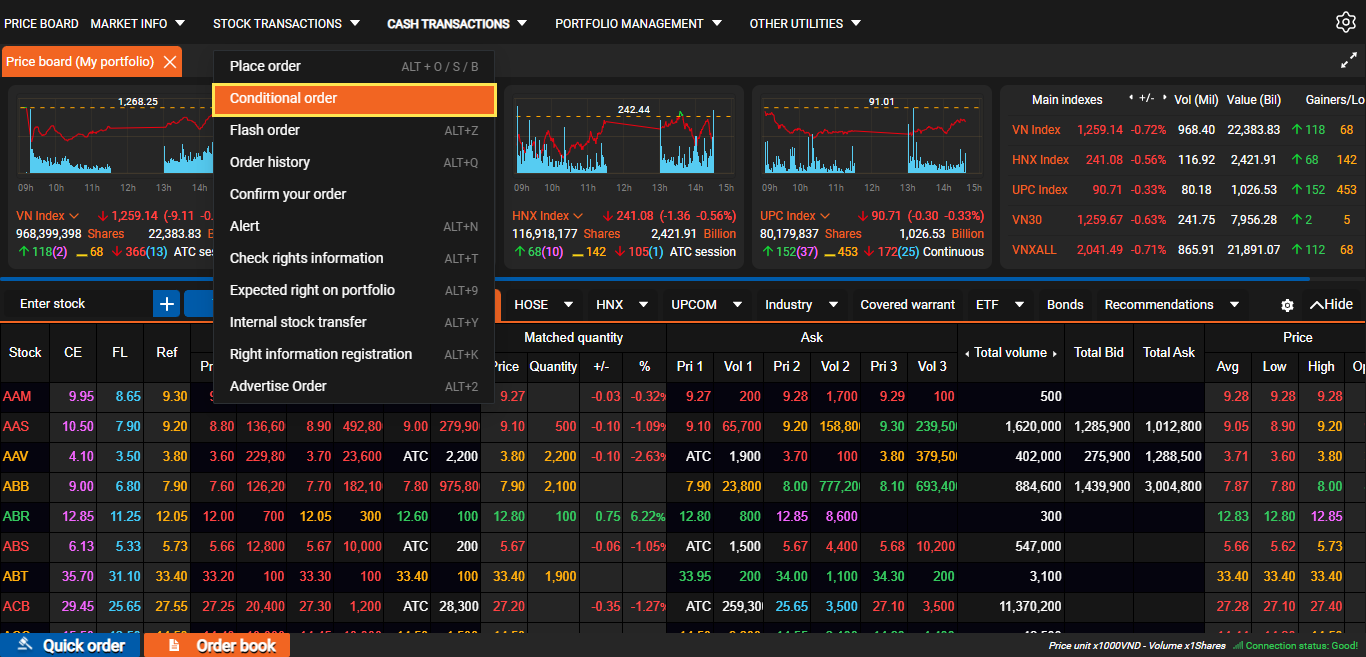Click right arrow beside +/- in Main indexes
The image size is (1366, 657).
coord(1163,99)
